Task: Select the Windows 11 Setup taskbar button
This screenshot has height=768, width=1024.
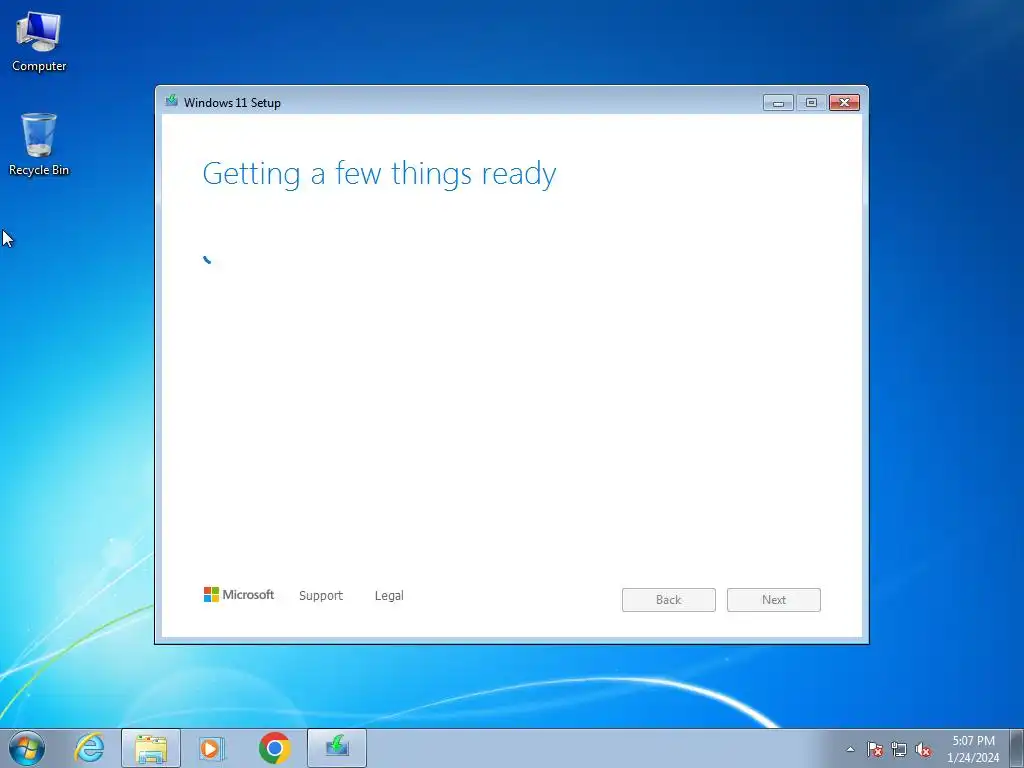Action: click(x=337, y=748)
